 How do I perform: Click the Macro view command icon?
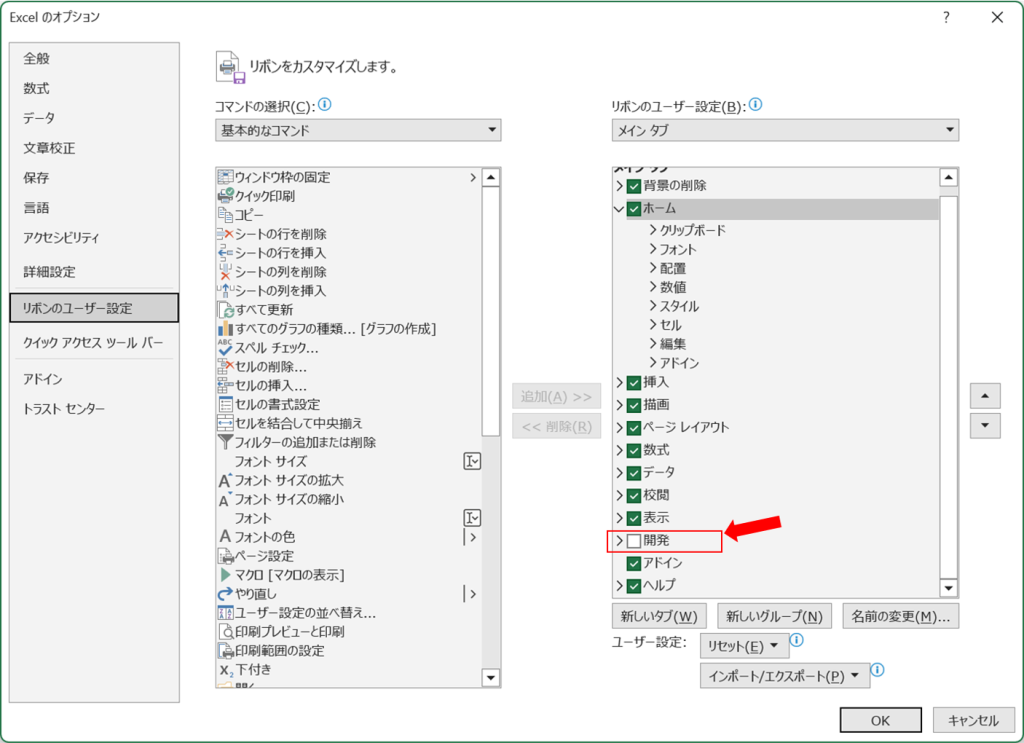225,575
